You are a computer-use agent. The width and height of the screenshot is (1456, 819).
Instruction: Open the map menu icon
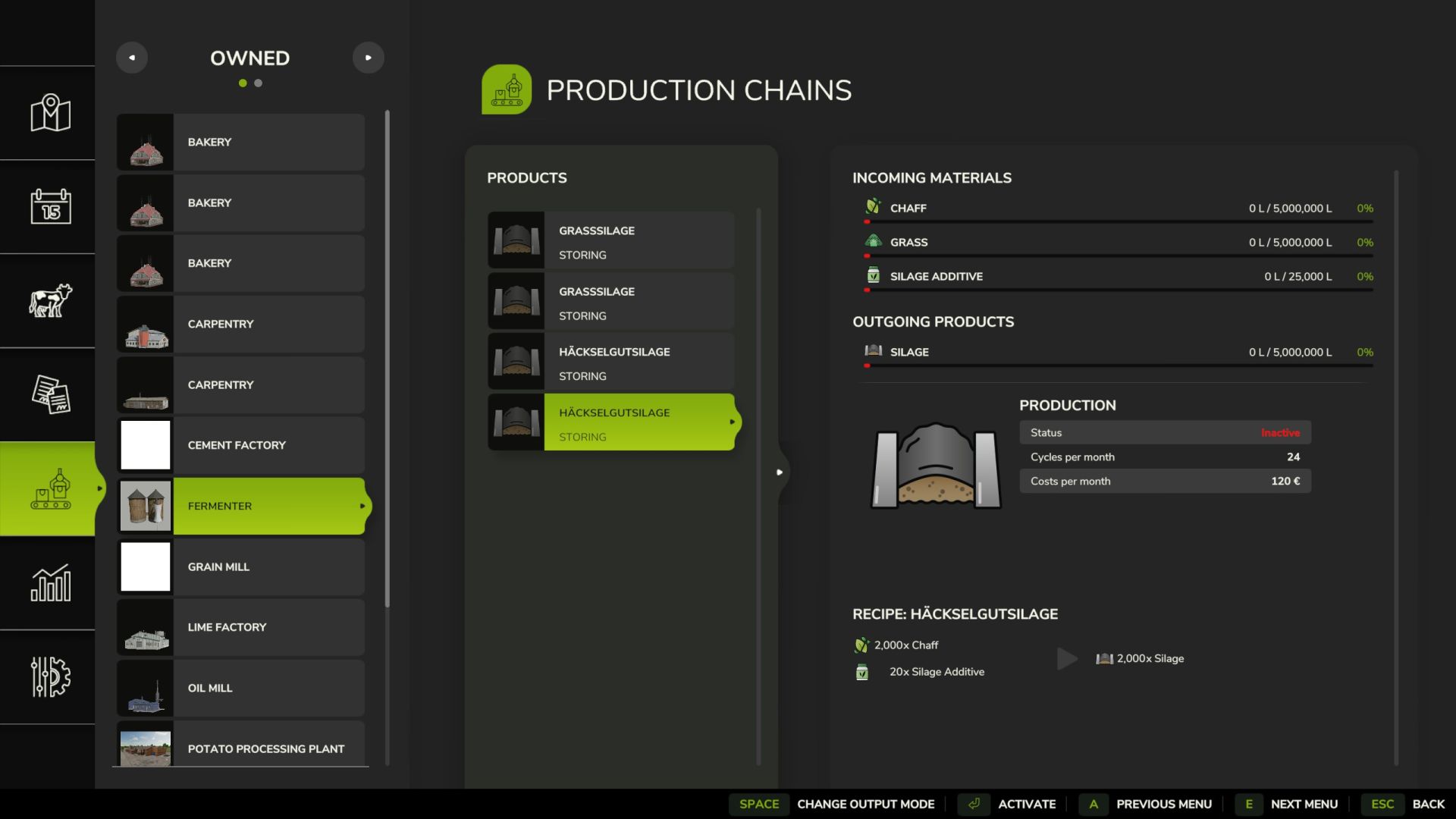(50, 113)
